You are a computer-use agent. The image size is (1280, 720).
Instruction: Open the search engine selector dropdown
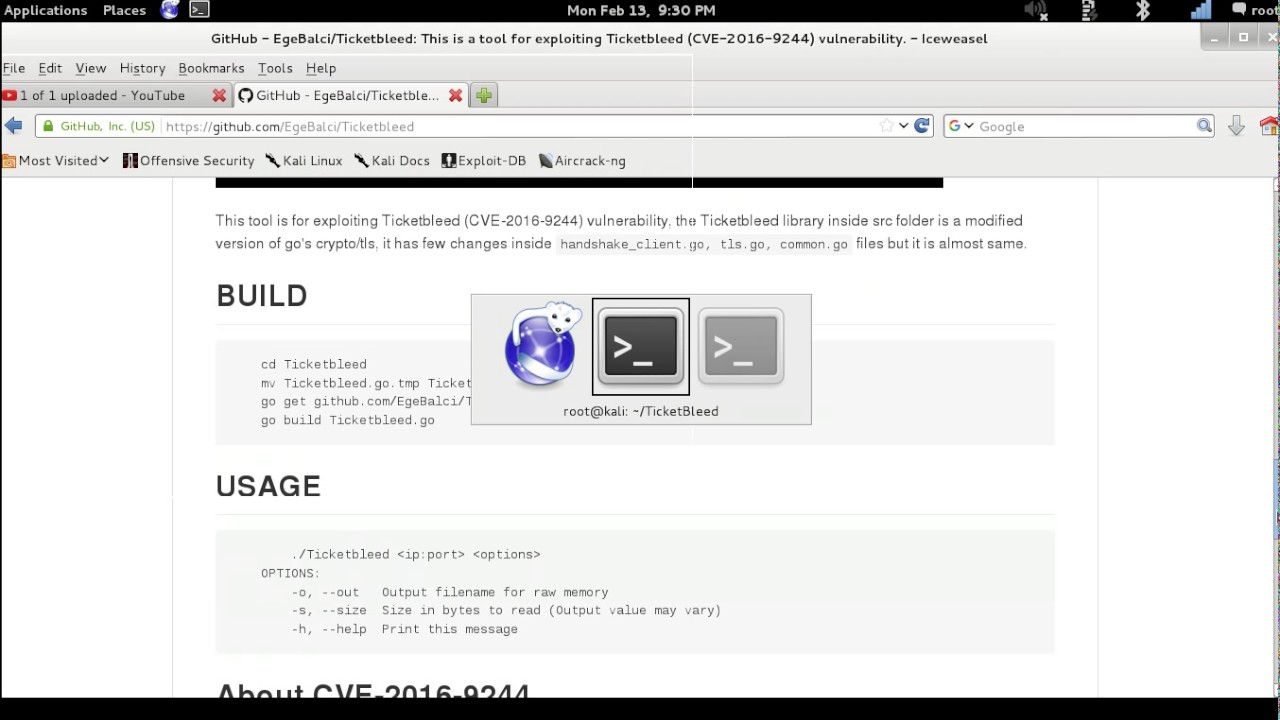pyautogui.click(x=960, y=126)
